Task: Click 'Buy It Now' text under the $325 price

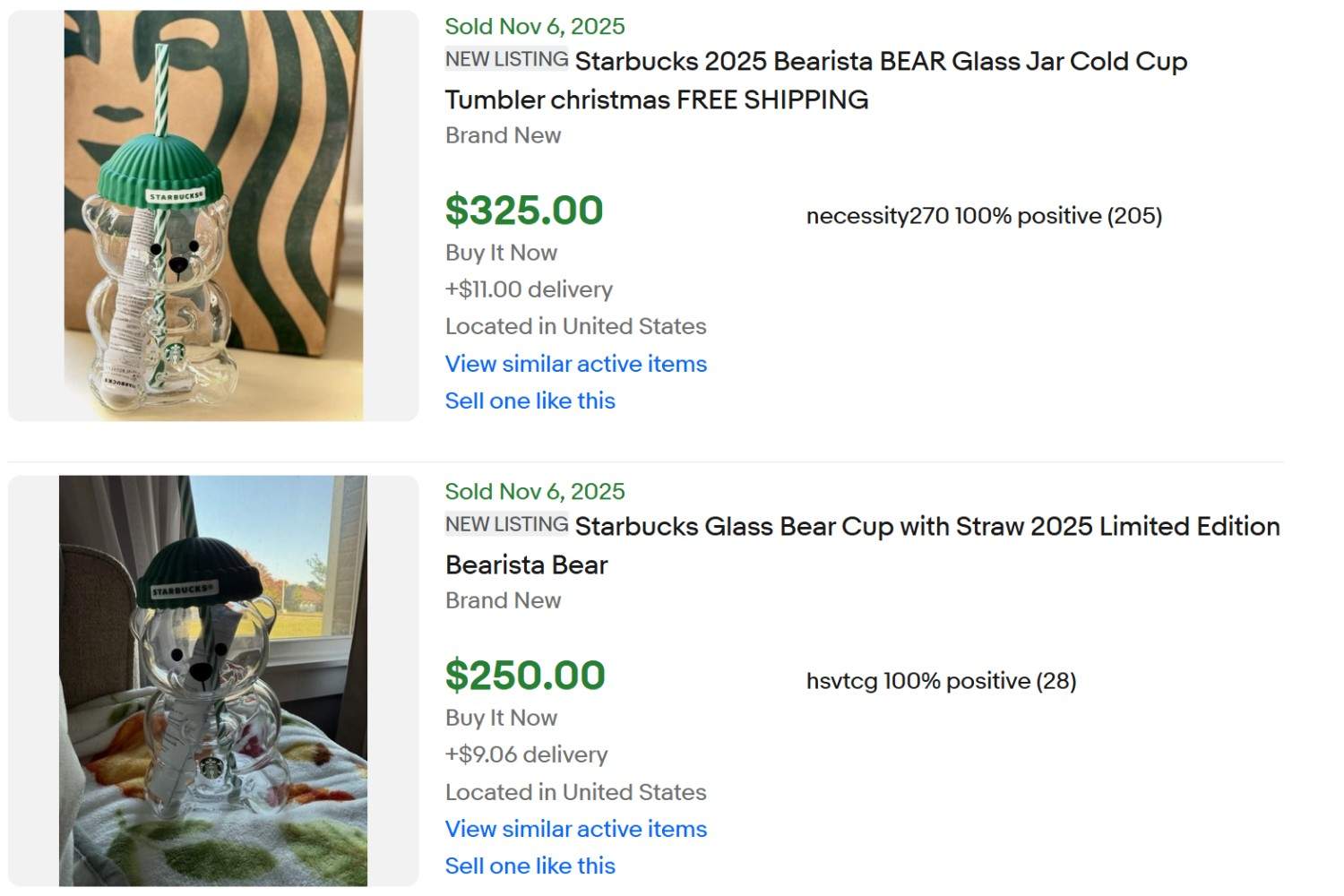Action: tap(500, 253)
